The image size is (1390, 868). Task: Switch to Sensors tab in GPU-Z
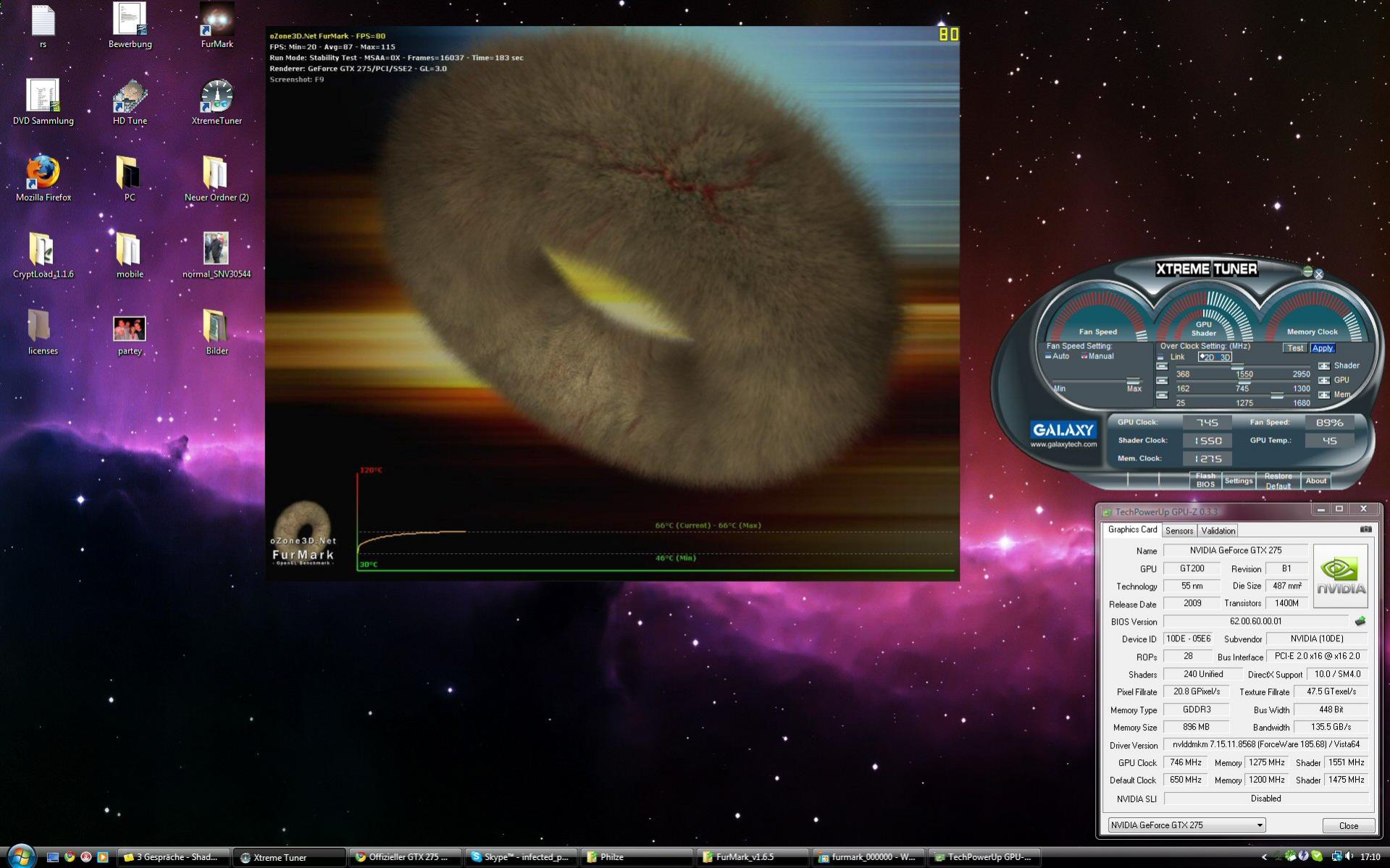(x=1178, y=531)
